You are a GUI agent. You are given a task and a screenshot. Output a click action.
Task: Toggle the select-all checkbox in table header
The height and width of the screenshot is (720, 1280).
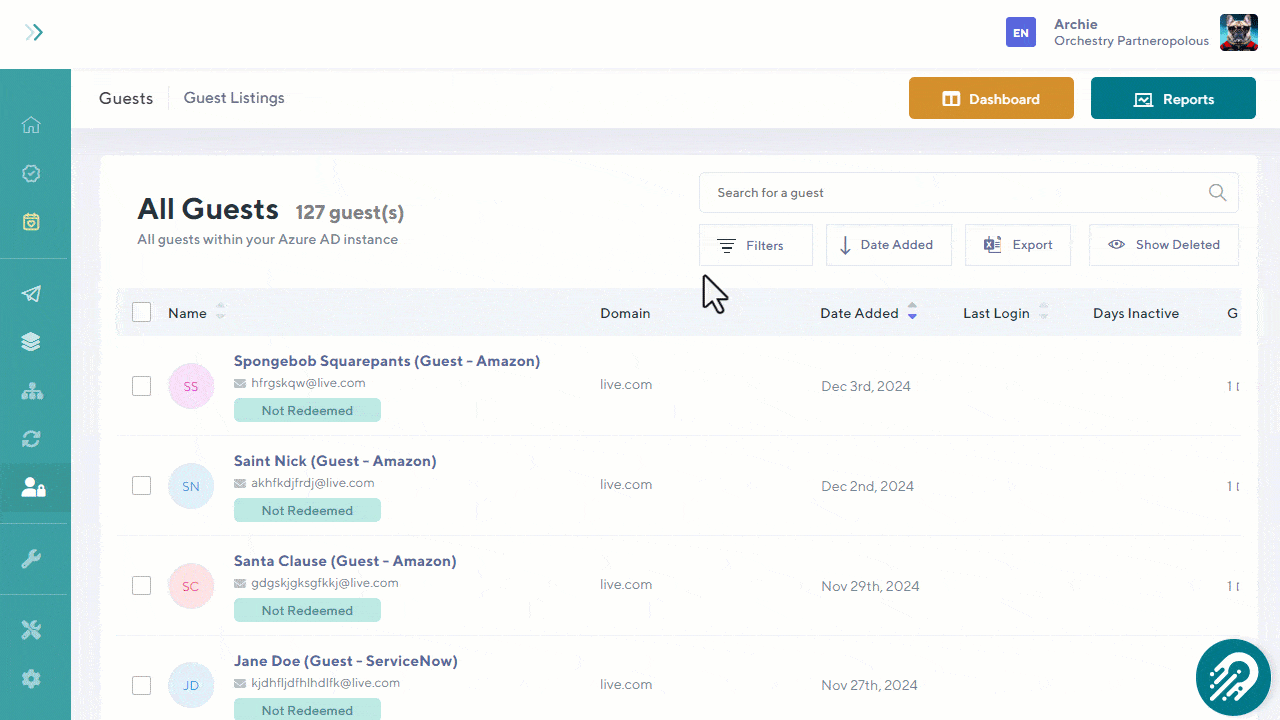(142, 313)
